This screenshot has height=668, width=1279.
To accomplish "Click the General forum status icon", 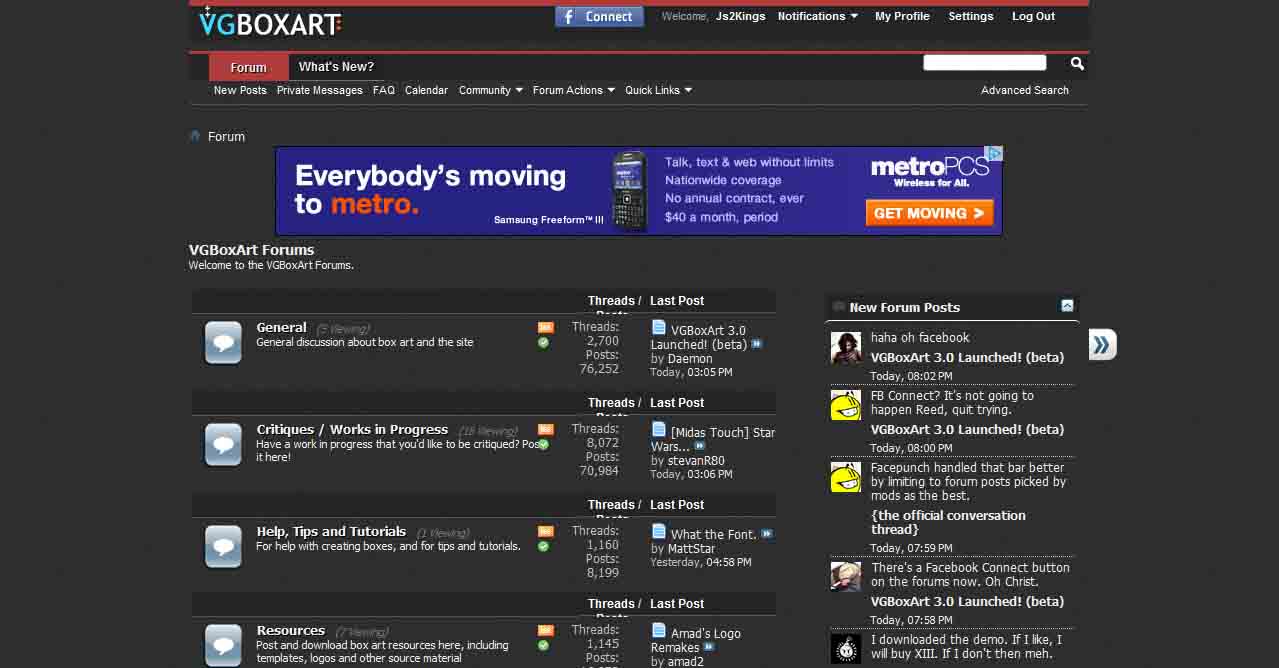I will pos(223,342).
